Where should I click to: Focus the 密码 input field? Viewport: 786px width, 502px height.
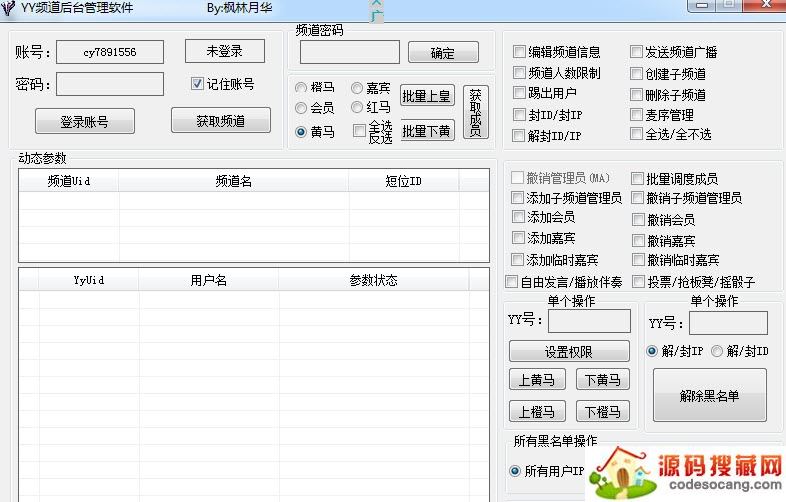click(x=110, y=84)
